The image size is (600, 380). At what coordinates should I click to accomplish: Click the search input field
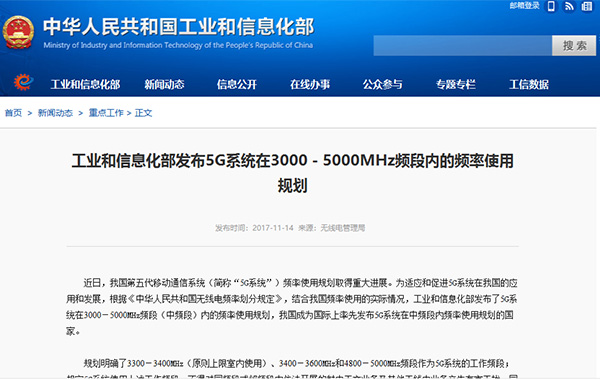click(x=463, y=46)
